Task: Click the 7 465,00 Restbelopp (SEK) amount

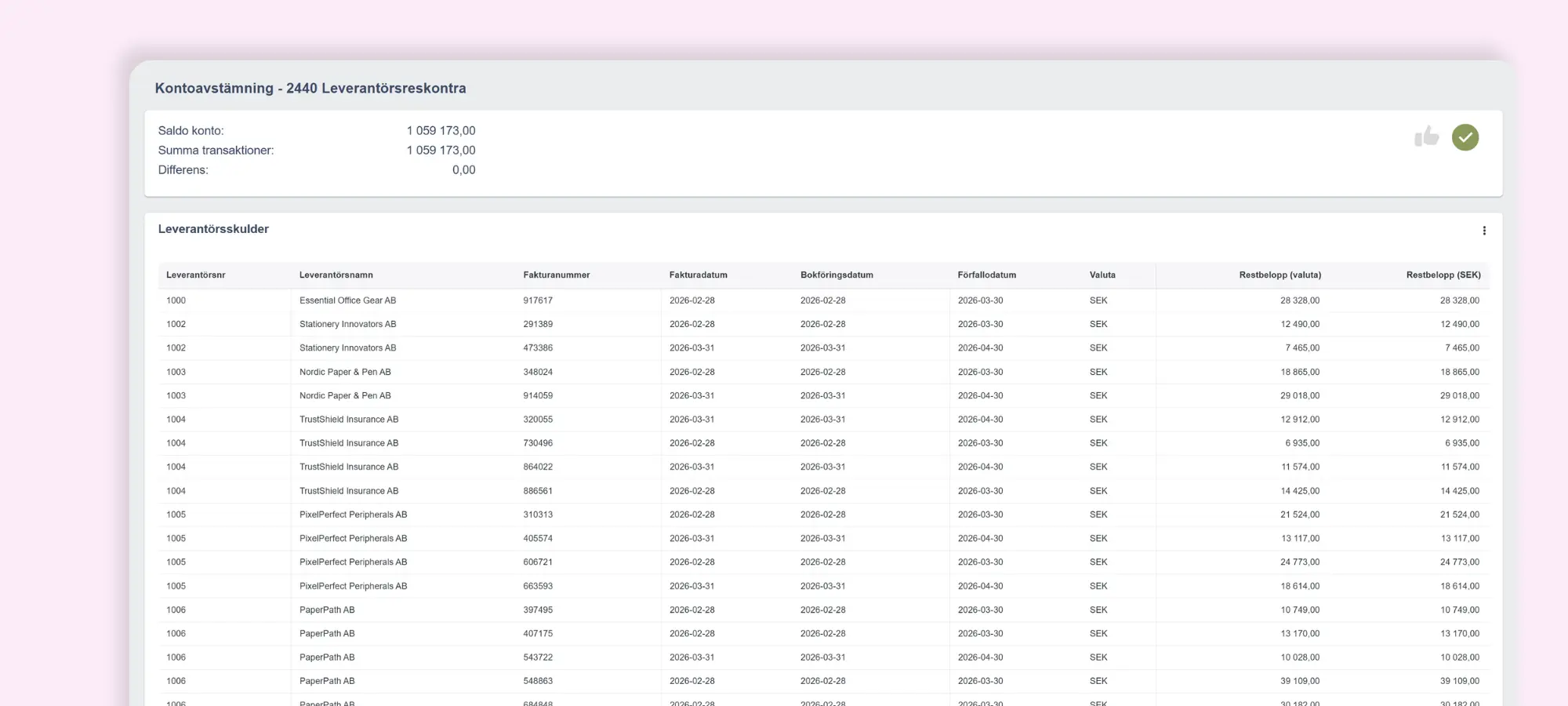Action: [1462, 348]
